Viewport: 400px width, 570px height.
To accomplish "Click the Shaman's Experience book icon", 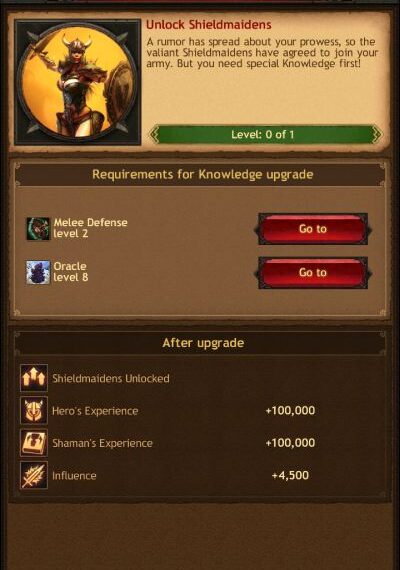I will (x=34, y=443).
